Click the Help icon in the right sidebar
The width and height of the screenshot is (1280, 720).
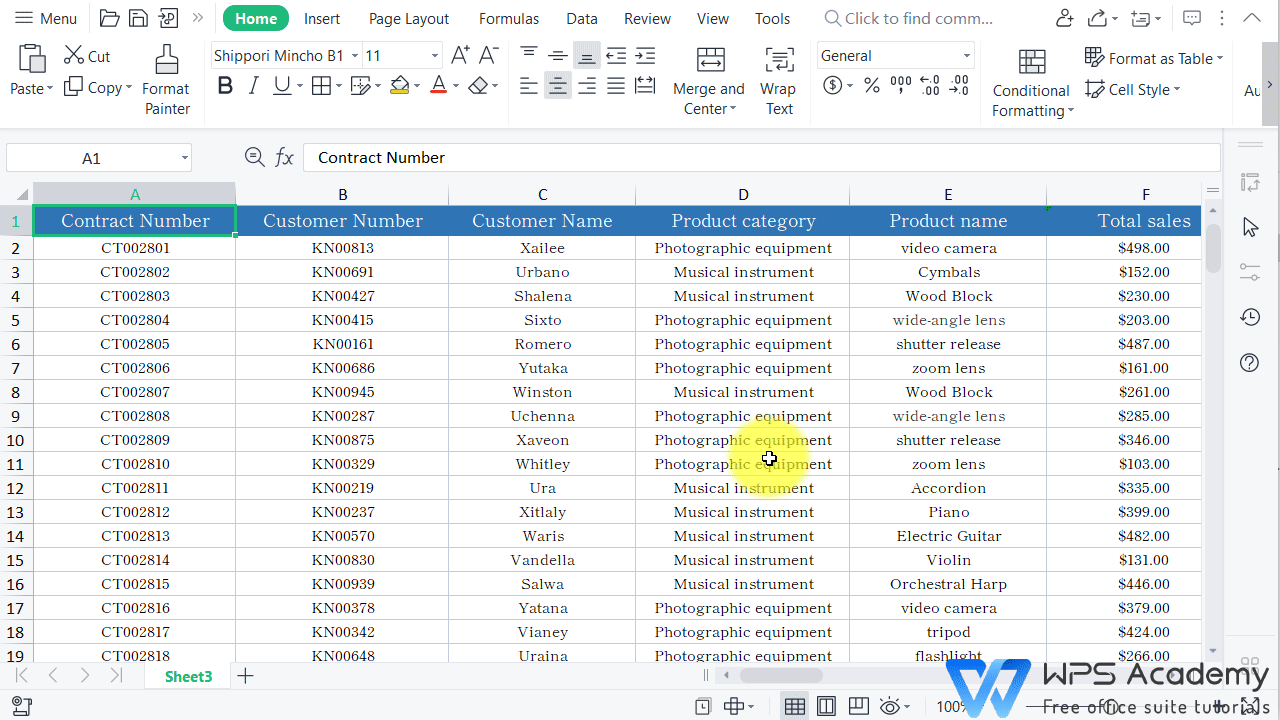click(1249, 362)
